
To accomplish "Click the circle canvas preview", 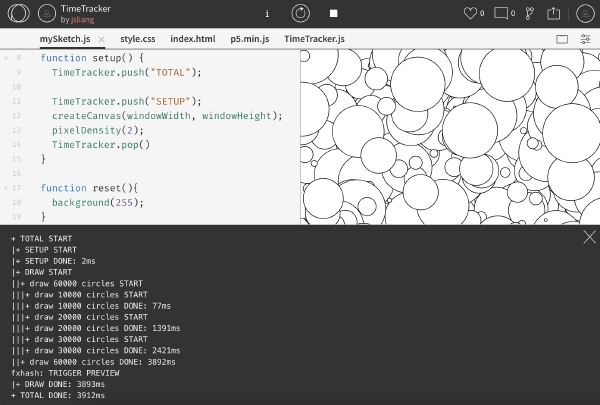I will tap(450, 137).
